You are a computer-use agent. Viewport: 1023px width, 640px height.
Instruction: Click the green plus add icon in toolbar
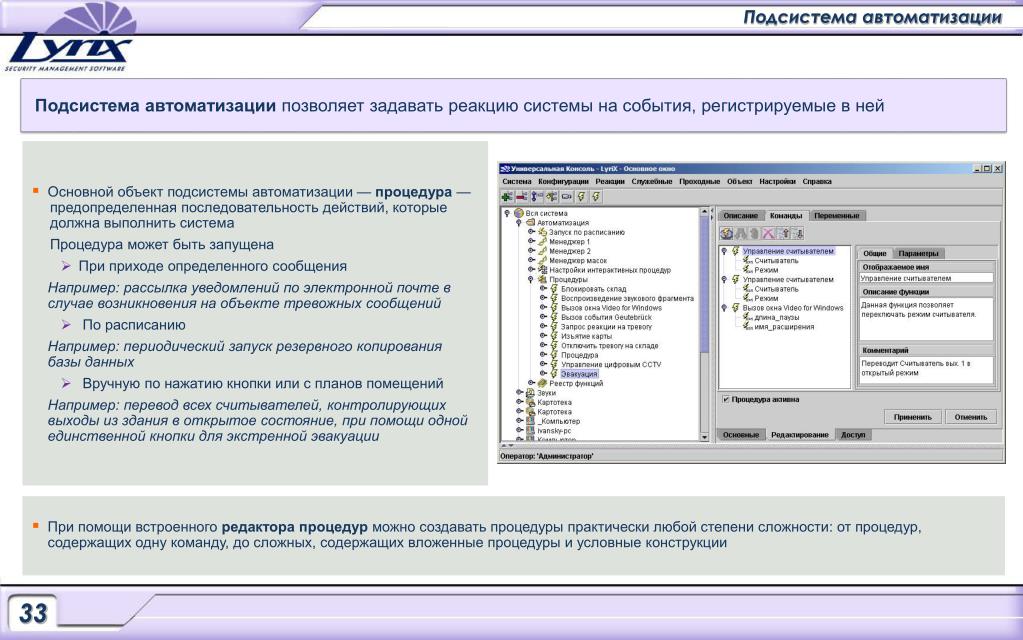pyautogui.click(x=507, y=196)
